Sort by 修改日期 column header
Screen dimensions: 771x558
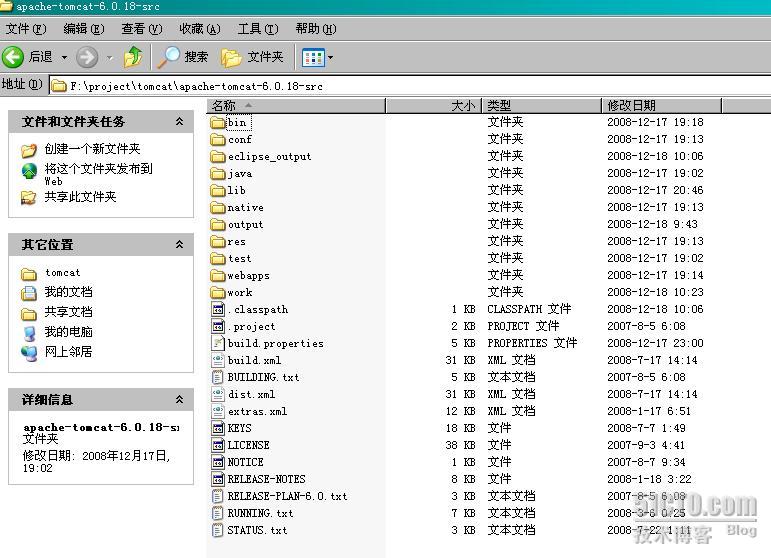661,106
